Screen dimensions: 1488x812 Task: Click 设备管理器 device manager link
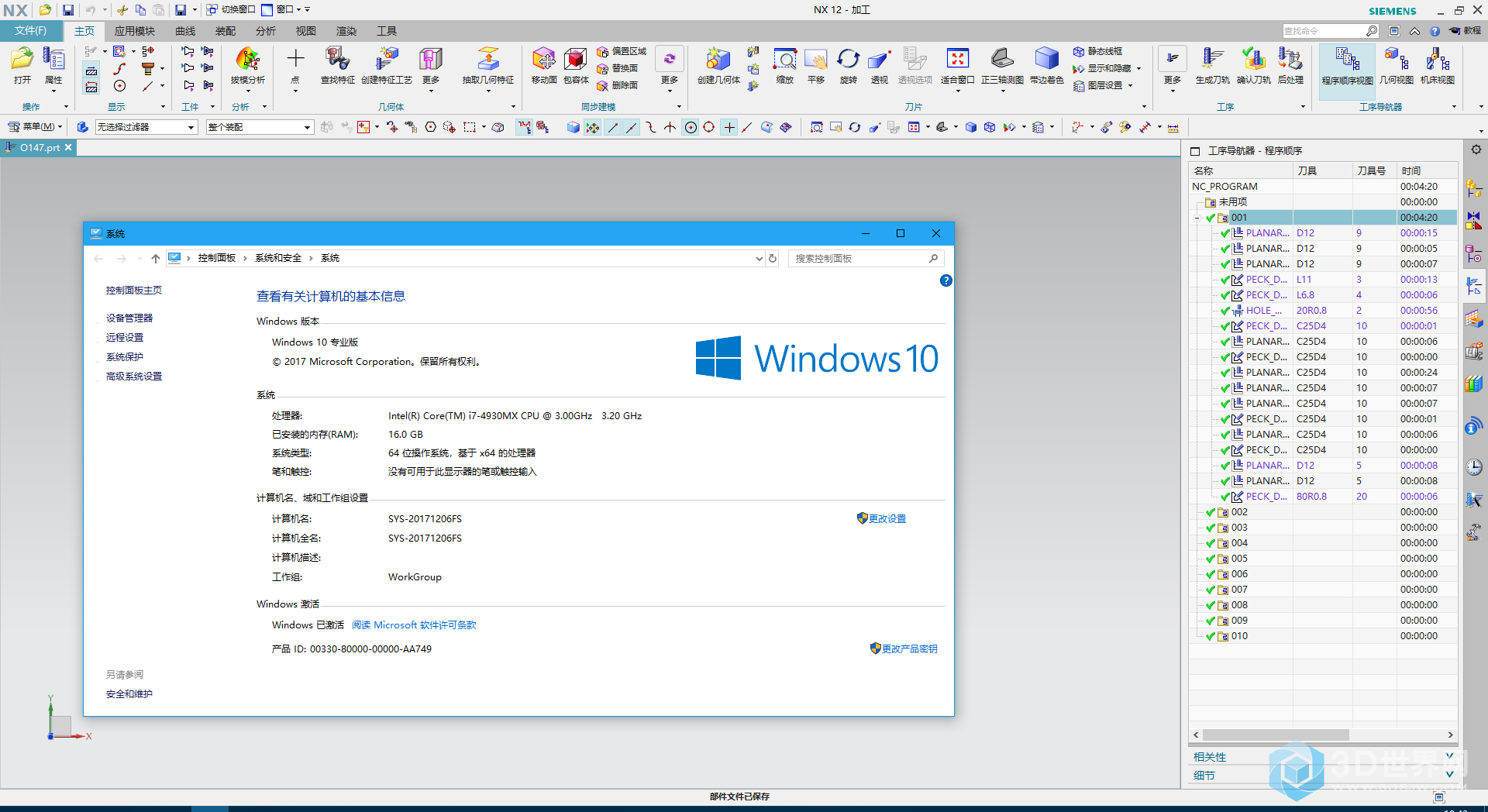(x=129, y=318)
